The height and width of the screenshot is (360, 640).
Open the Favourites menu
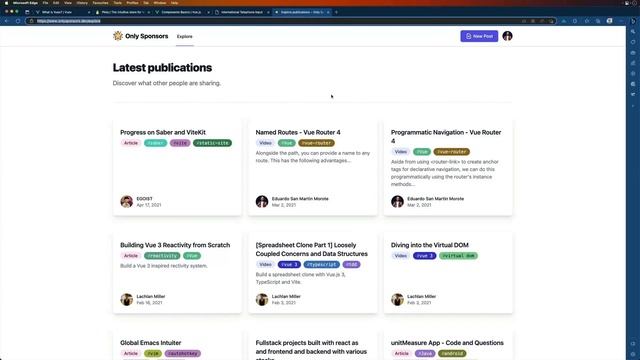[100, 3]
